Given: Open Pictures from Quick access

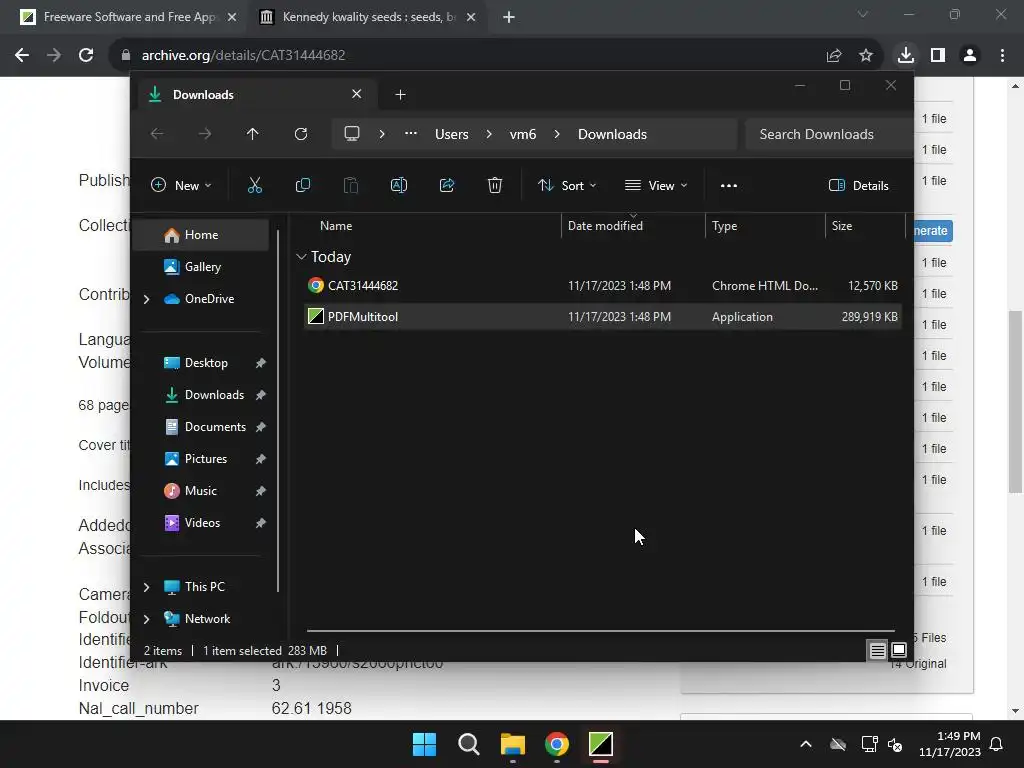Looking at the screenshot, I should coord(206,459).
